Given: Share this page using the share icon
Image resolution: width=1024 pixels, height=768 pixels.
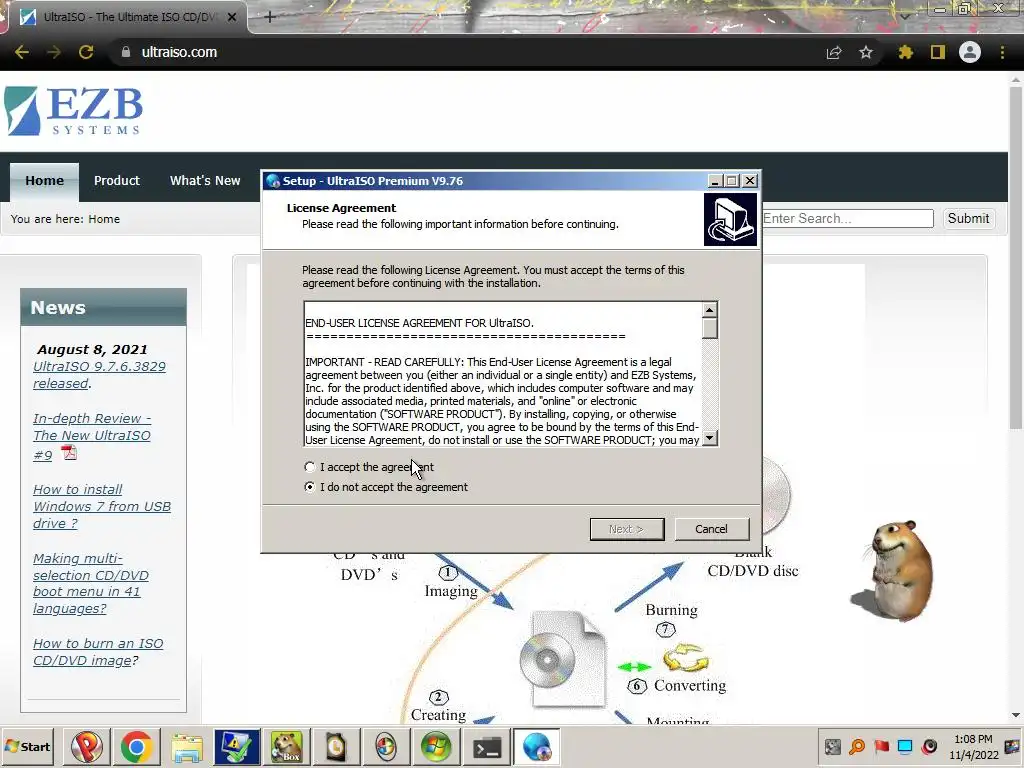Looking at the screenshot, I should point(834,52).
